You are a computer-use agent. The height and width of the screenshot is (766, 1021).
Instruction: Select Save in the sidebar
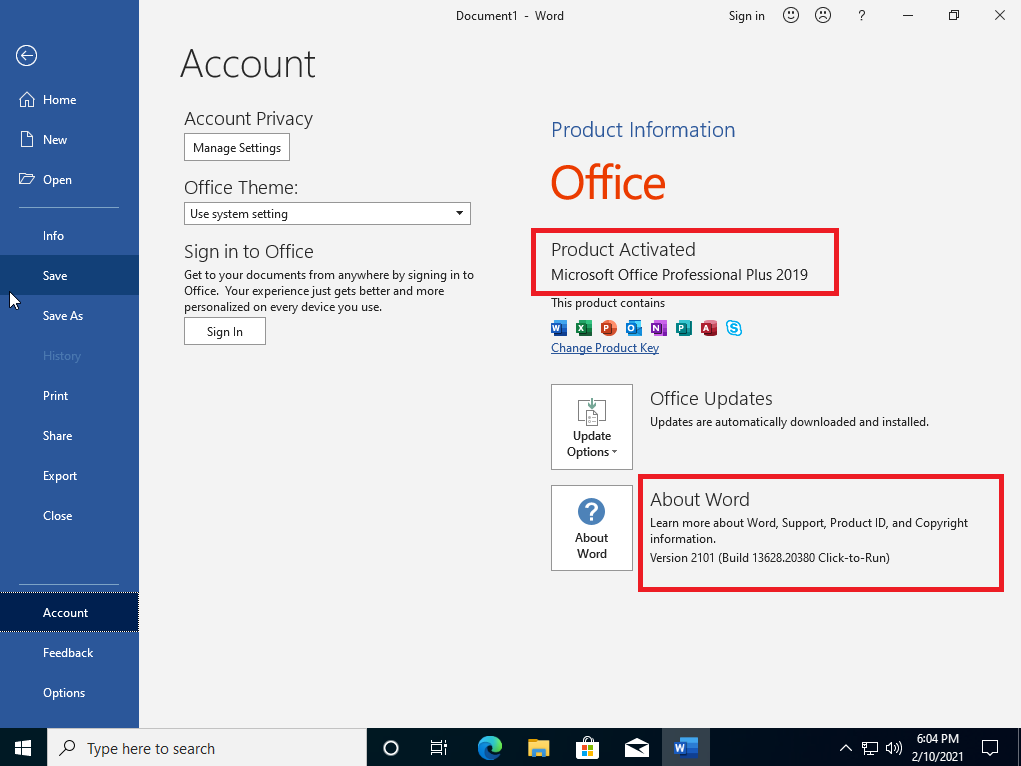pos(69,276)
